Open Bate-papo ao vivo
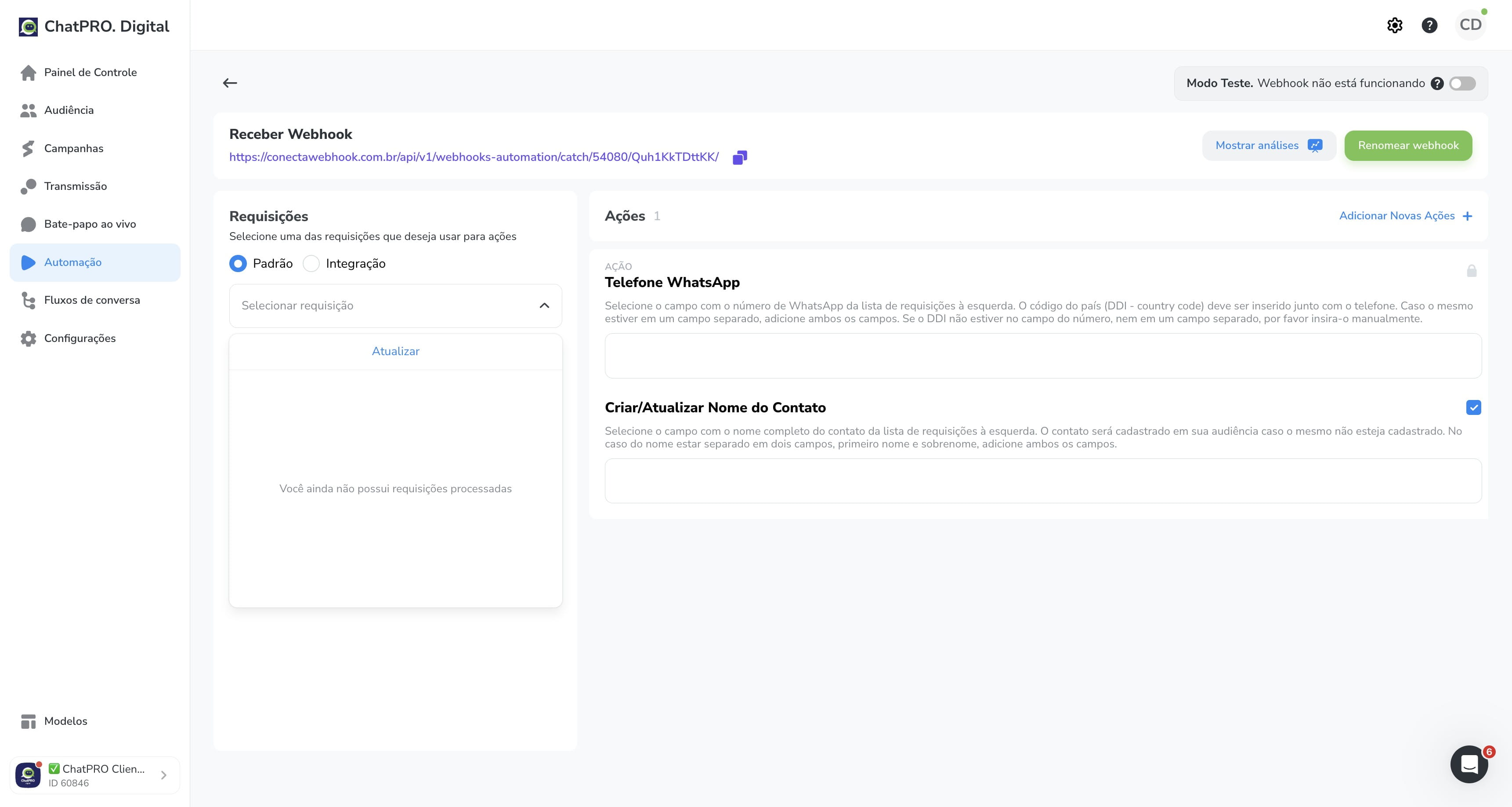This screenshot has width=1512, height=807. (95, 224)
